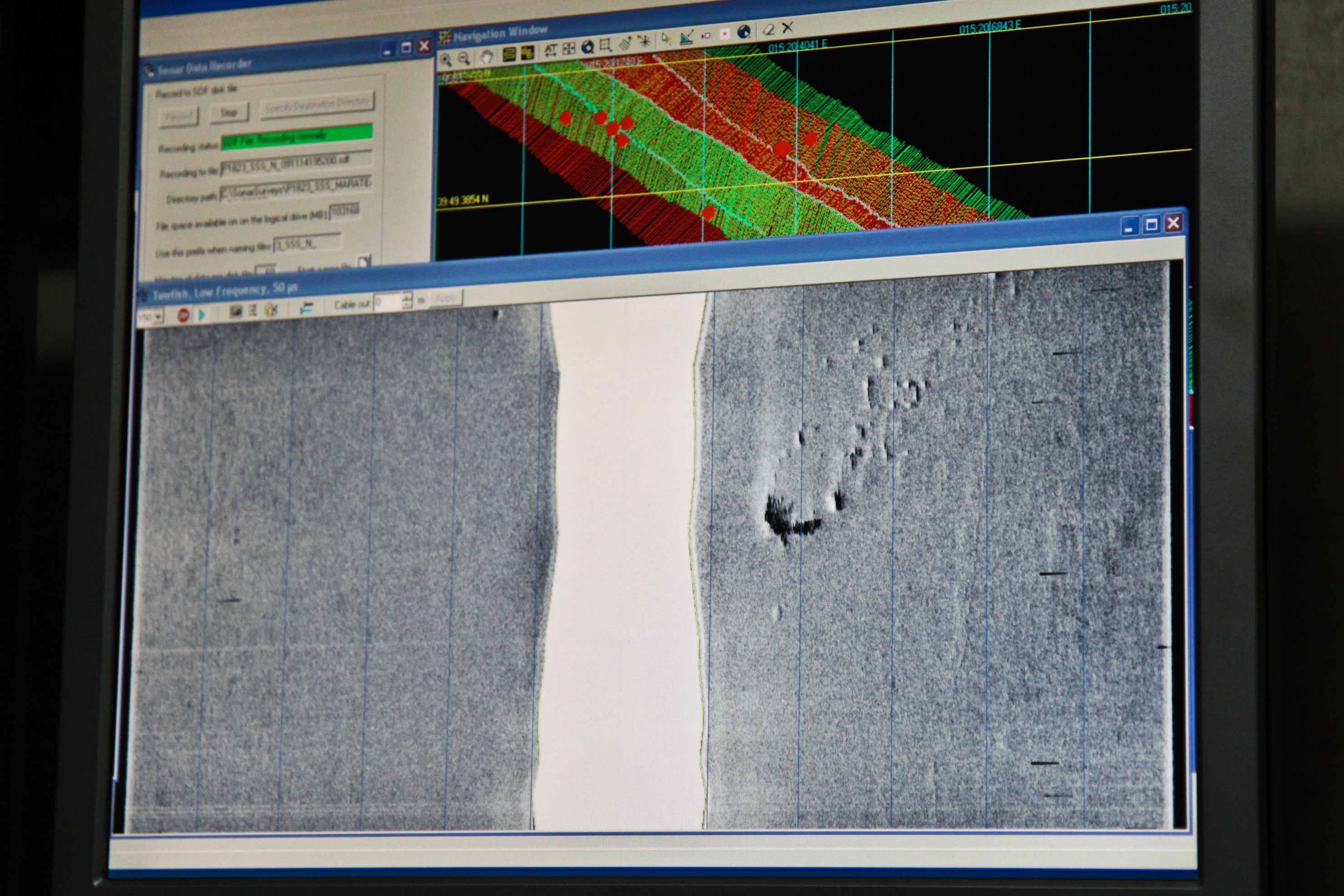Click the pointer with question mark query tool
This screenshot has width=1344, height=896.
(666, 39)
